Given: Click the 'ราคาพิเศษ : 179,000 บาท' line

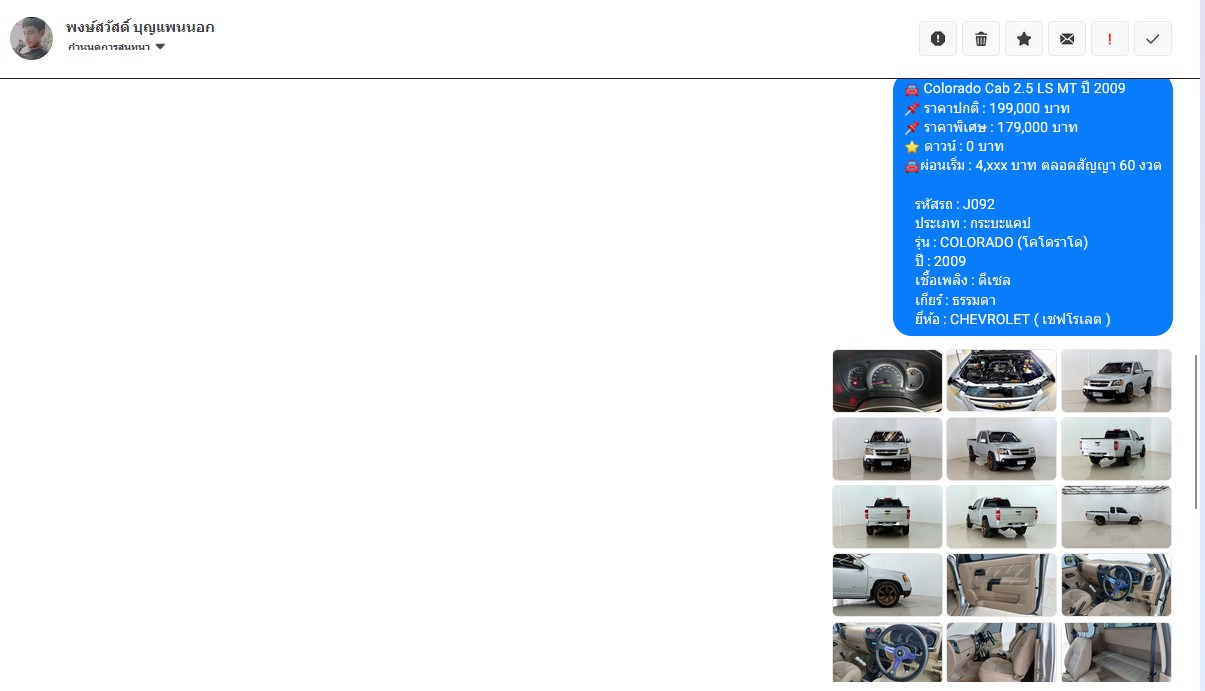Looking at the screenshot, I should [990, 127].
